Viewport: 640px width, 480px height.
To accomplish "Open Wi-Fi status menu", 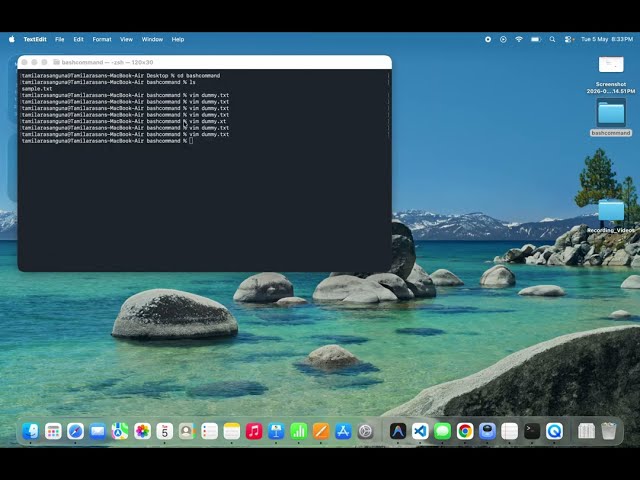I will 519,39.
